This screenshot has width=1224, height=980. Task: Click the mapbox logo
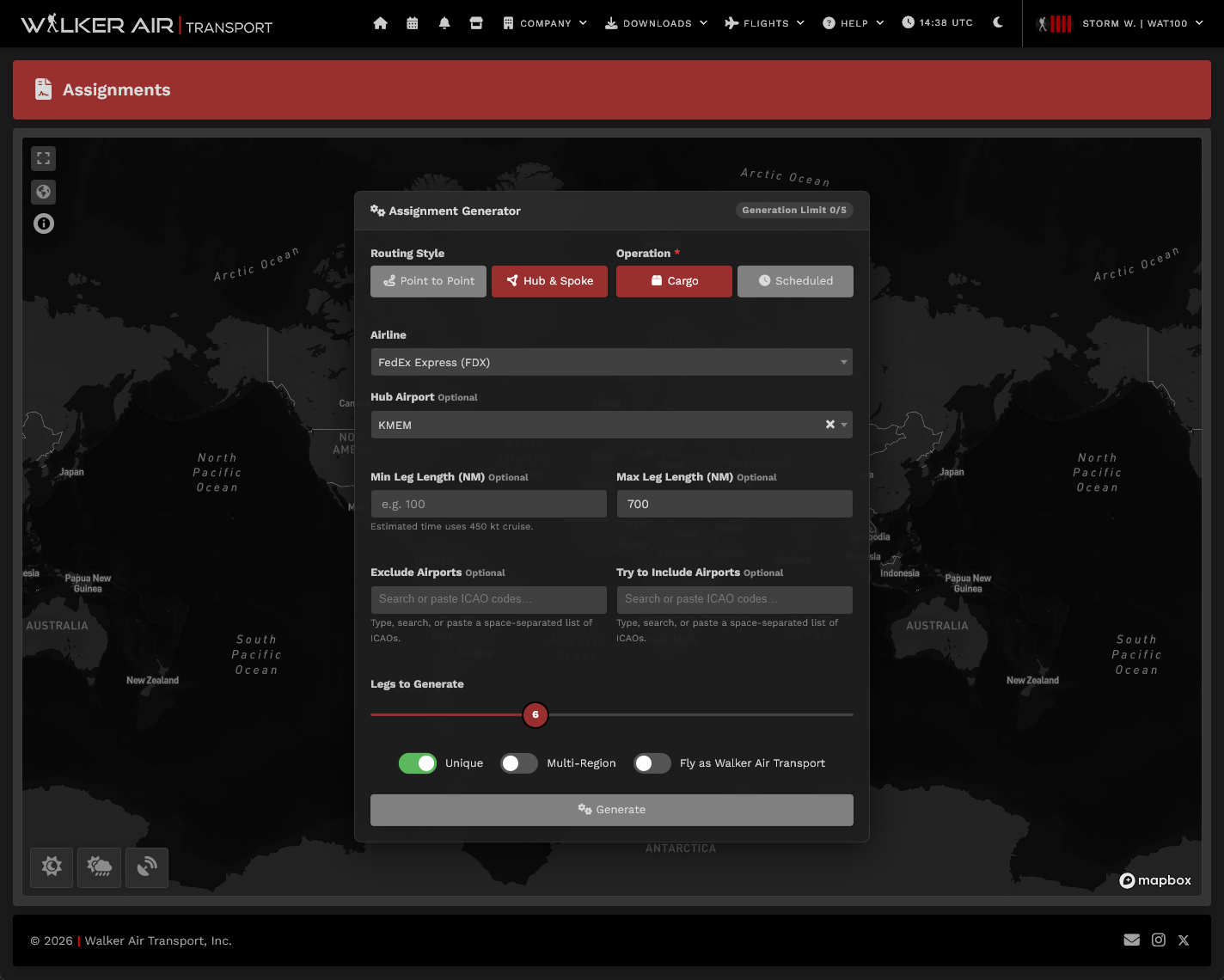pyautogui.click(x=1155, y=880)
